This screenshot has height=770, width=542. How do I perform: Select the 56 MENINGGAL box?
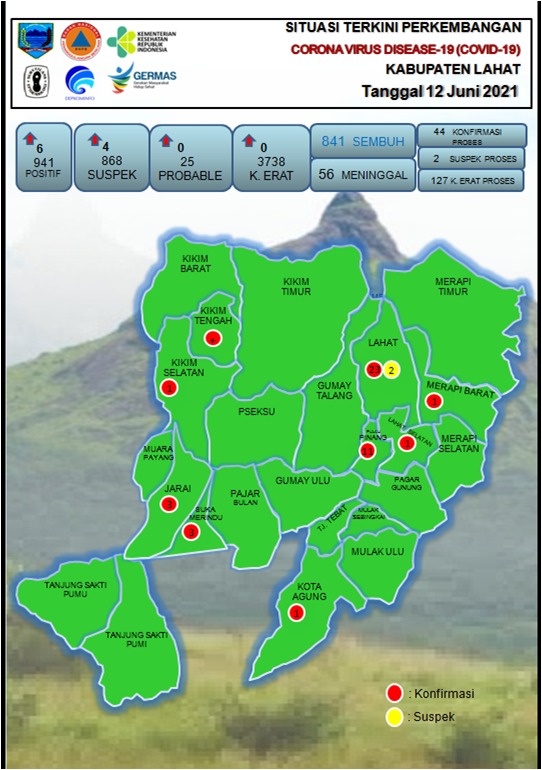[363, 175]
